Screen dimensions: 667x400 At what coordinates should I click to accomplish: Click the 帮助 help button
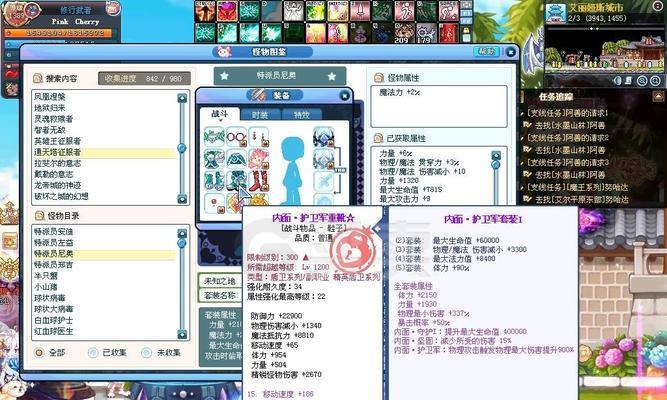pyautogui.click(x=486, y=51)
